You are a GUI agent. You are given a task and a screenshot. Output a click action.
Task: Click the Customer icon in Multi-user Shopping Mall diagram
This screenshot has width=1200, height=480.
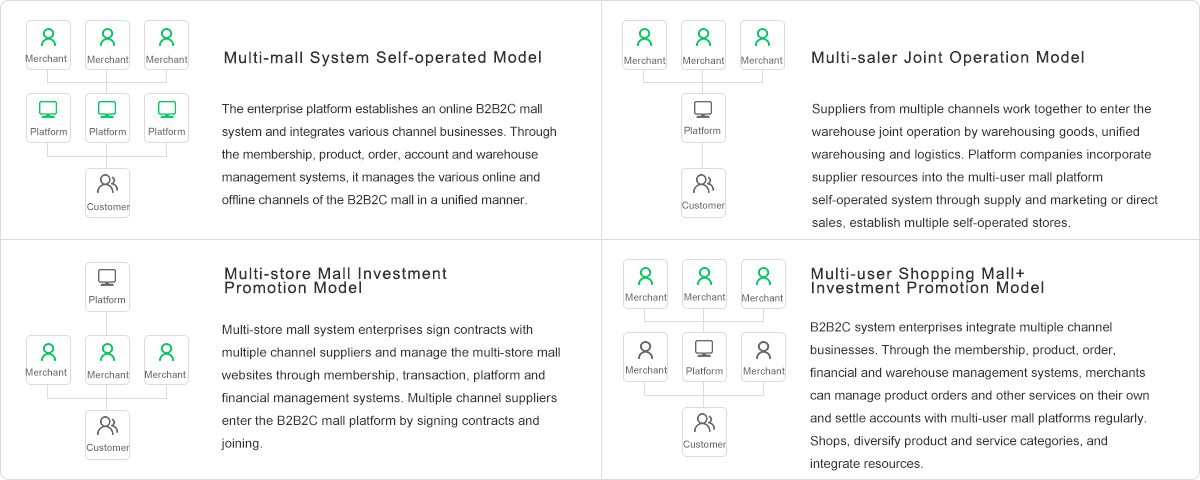coord(704,432)
